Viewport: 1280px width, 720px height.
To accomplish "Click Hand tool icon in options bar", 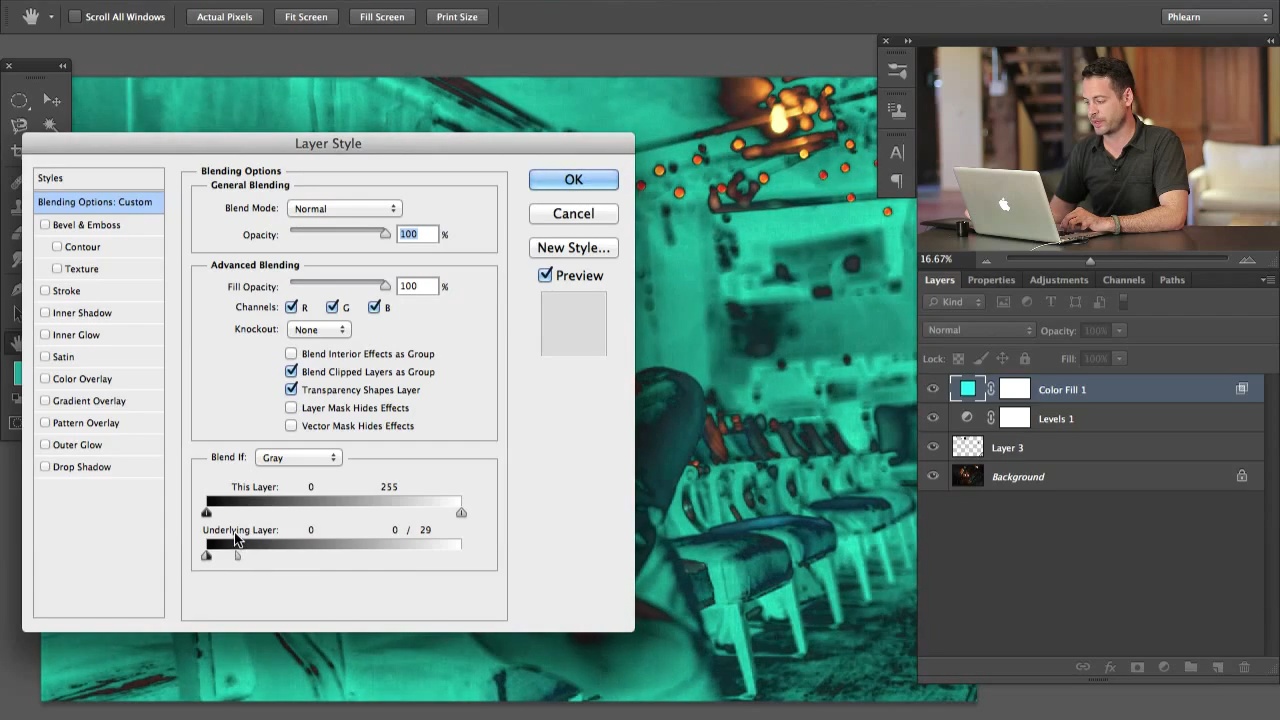I will tap(30, 16).
